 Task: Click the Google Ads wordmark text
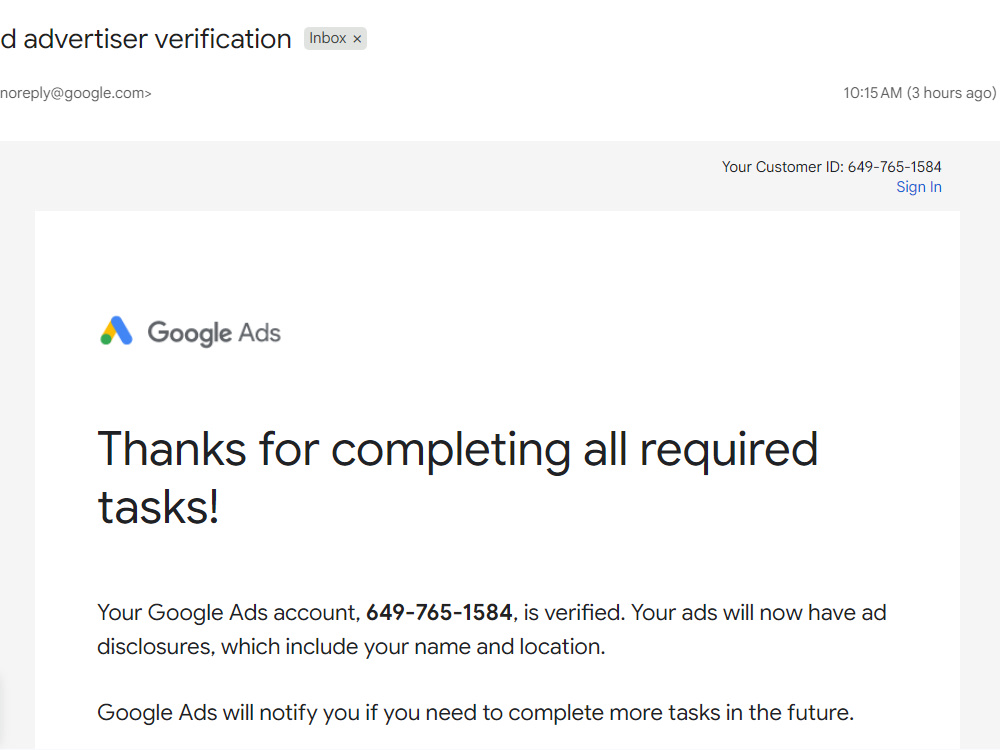(214, 333)
